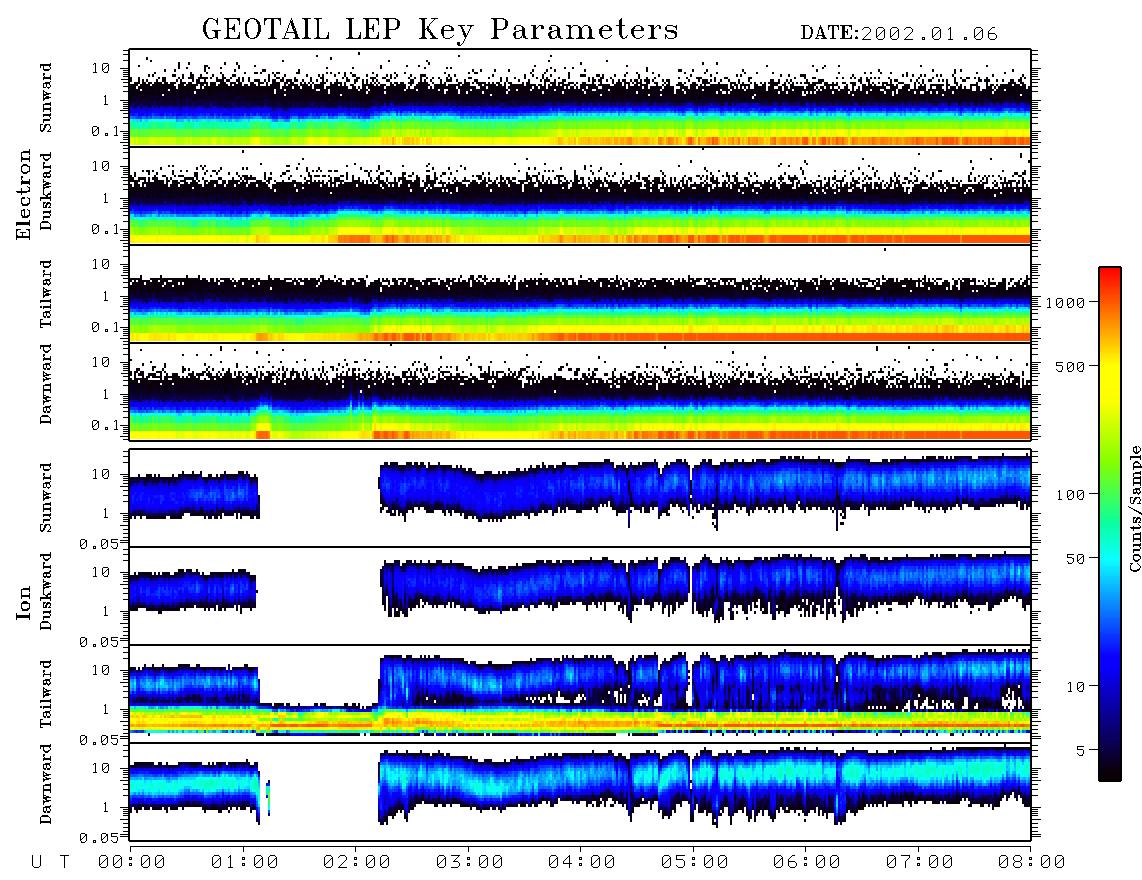Screen dimensions: 1142x880
Task: Click the Electron Duskward spectrogram panel
Action: pyautogui.click(x=580, y=195)
